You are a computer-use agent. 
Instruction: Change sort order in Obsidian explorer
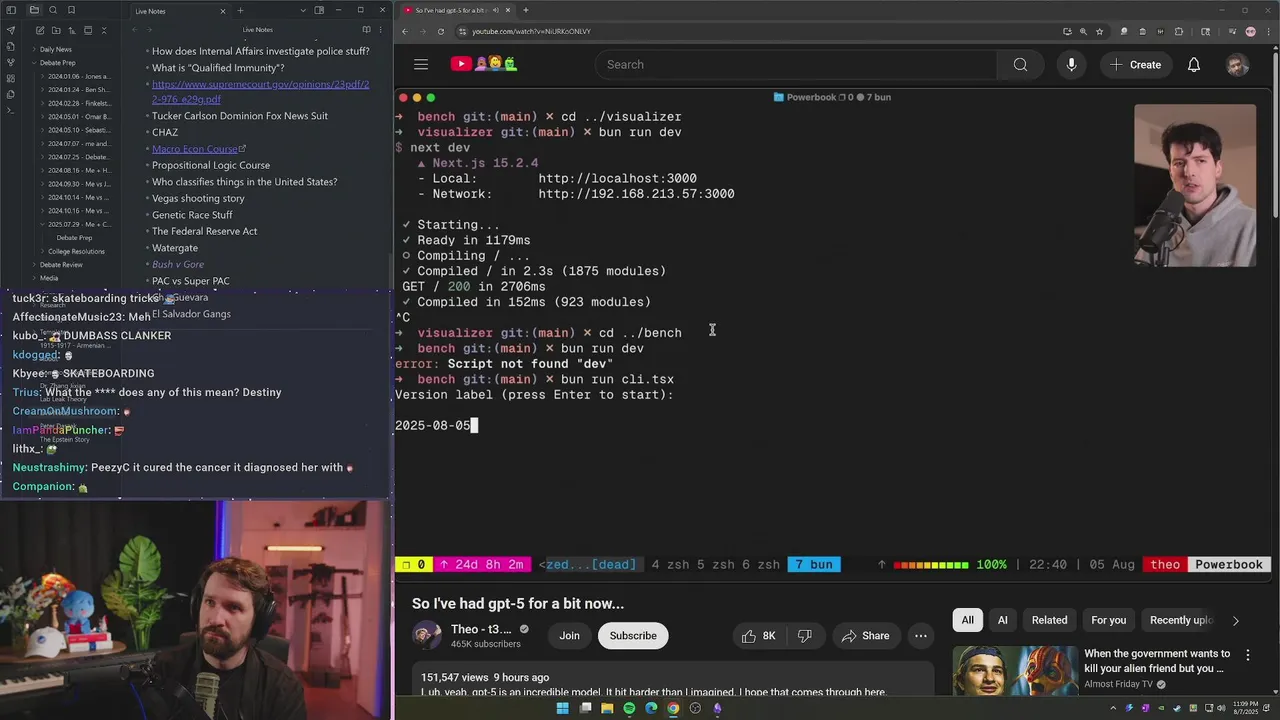(x=72, y=30)
